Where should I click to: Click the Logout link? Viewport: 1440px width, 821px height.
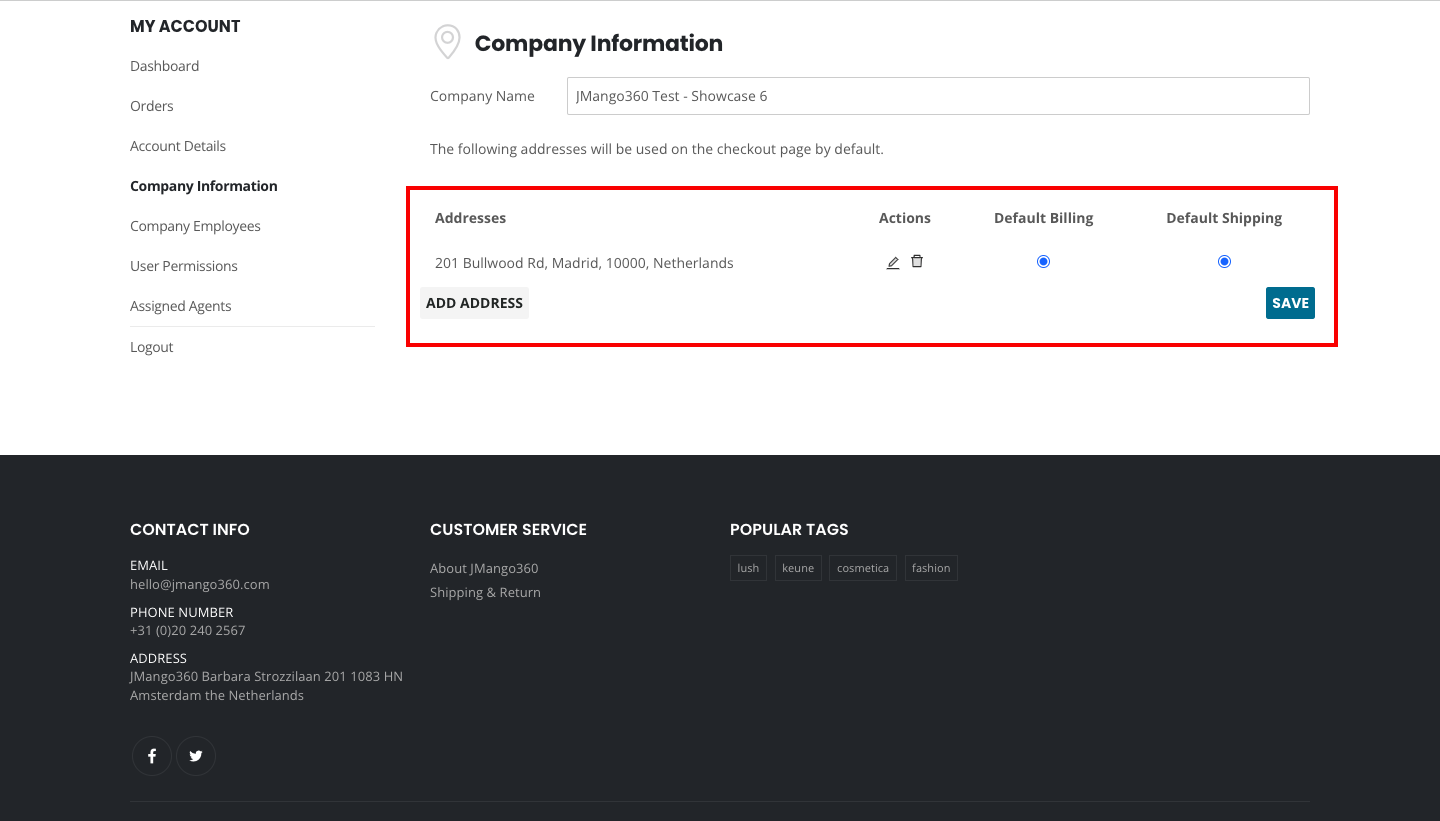click(152, 347)
